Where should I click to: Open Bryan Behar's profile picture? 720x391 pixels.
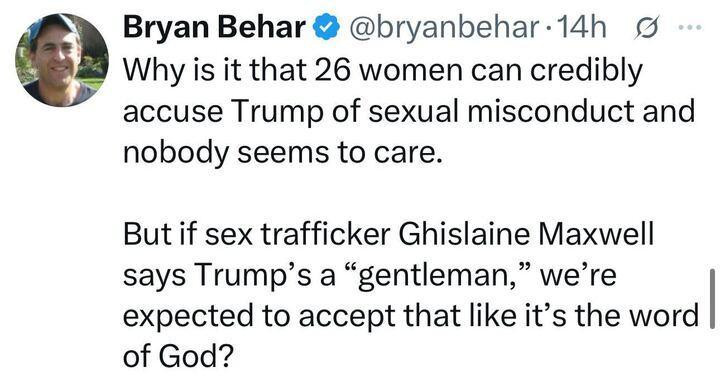coord(62,61)
